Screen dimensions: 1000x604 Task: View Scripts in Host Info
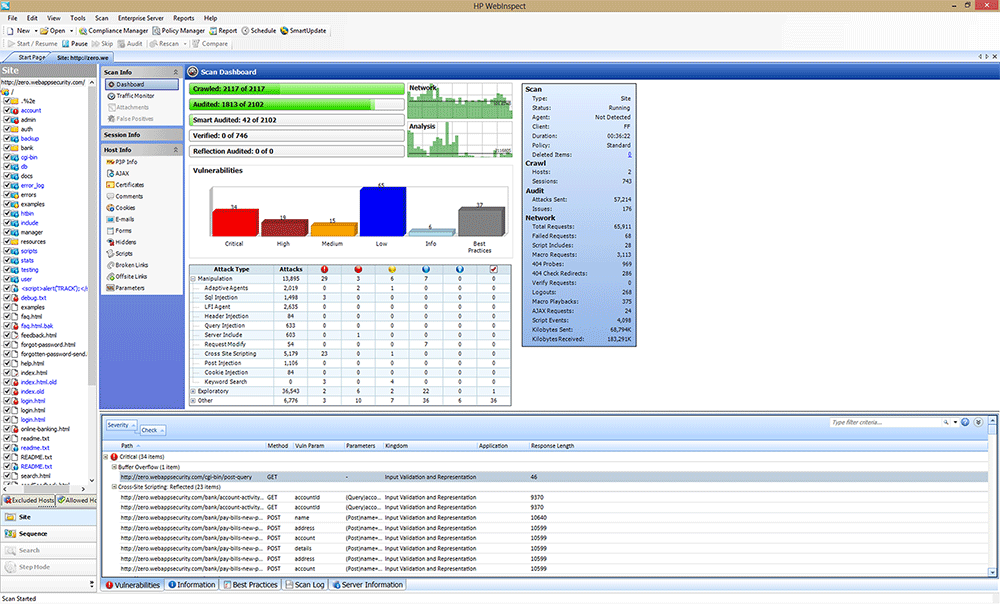[120, 254]
